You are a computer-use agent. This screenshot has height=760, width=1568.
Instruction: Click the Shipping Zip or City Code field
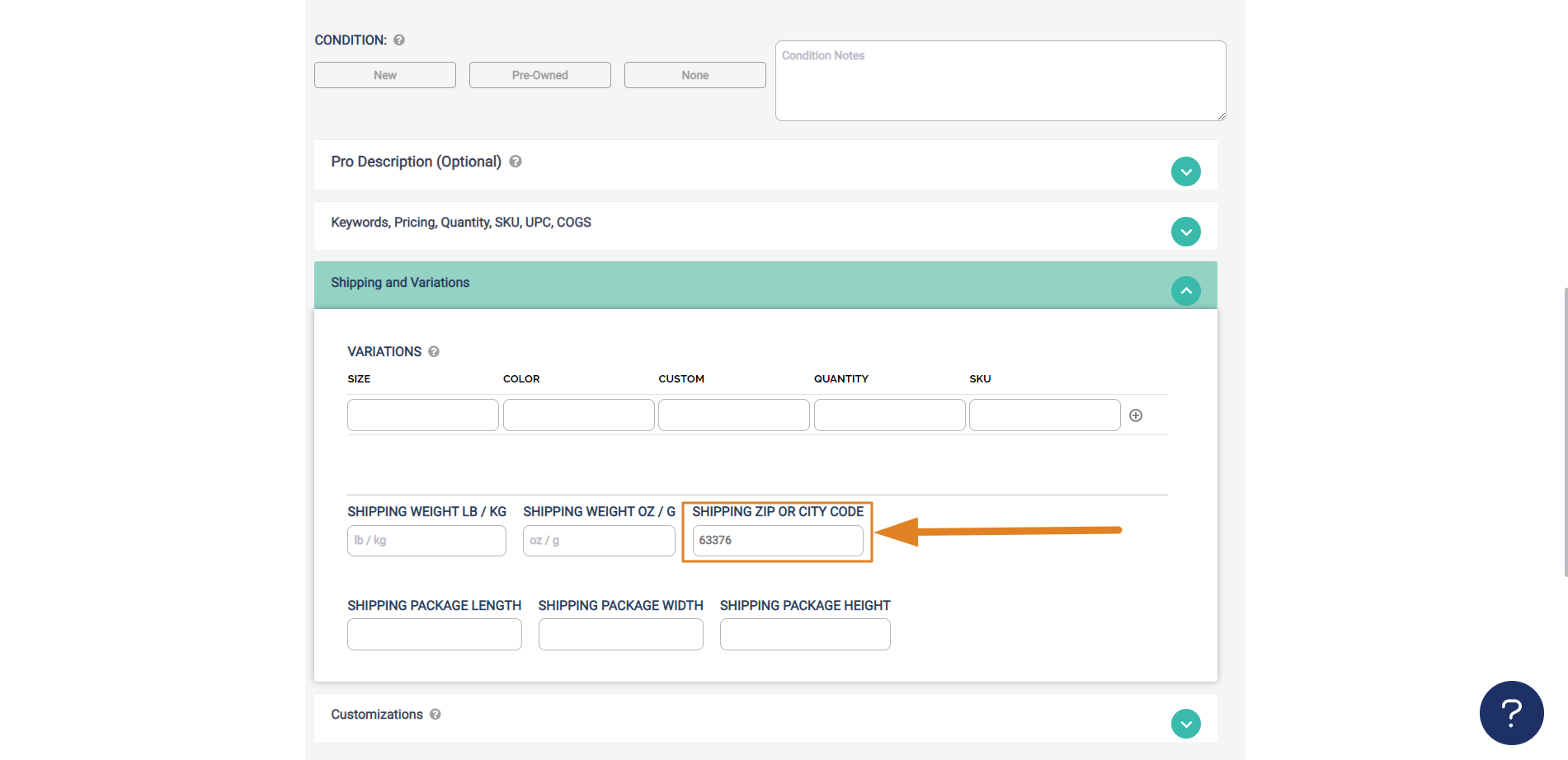coord(778,541)
